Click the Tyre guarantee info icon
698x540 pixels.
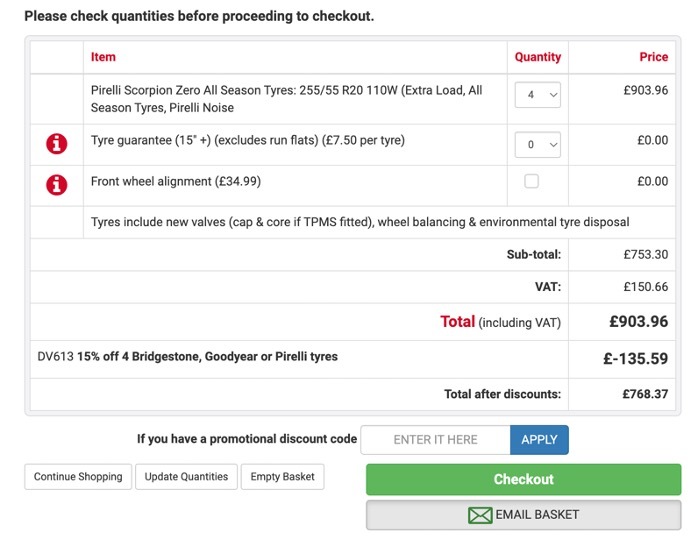pos(57,144)
